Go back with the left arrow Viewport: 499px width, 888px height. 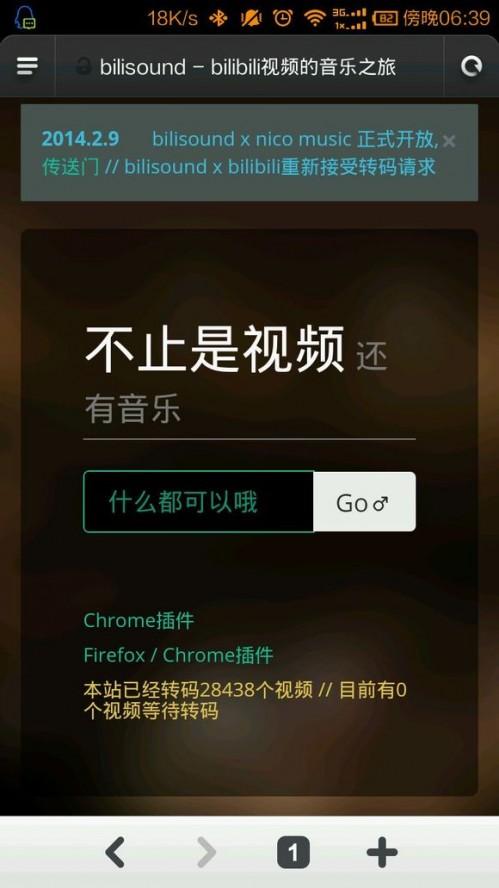116,852
